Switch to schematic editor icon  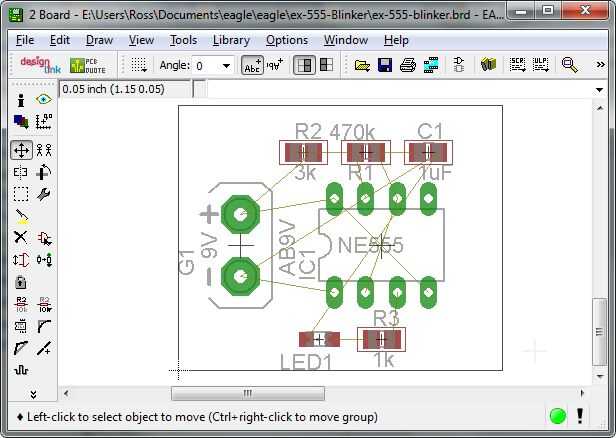pyautogui.click(x=458, y=65)
